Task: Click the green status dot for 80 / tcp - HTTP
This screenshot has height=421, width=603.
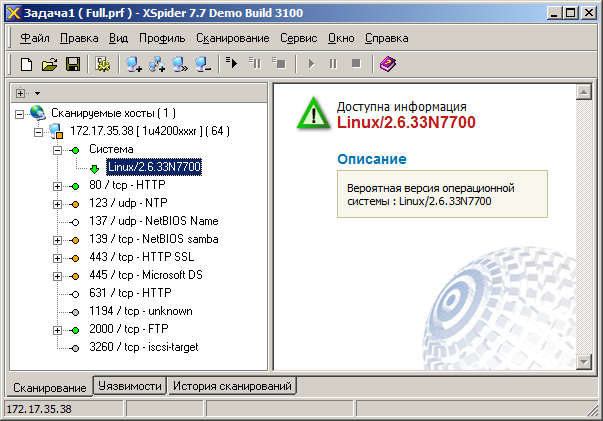Action: [x=75, y=186]
